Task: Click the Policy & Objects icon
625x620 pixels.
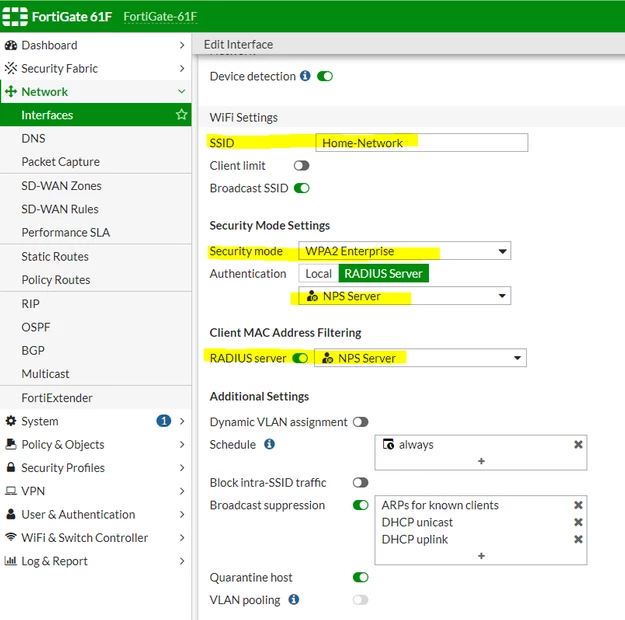Action: (x=11, y=444)
